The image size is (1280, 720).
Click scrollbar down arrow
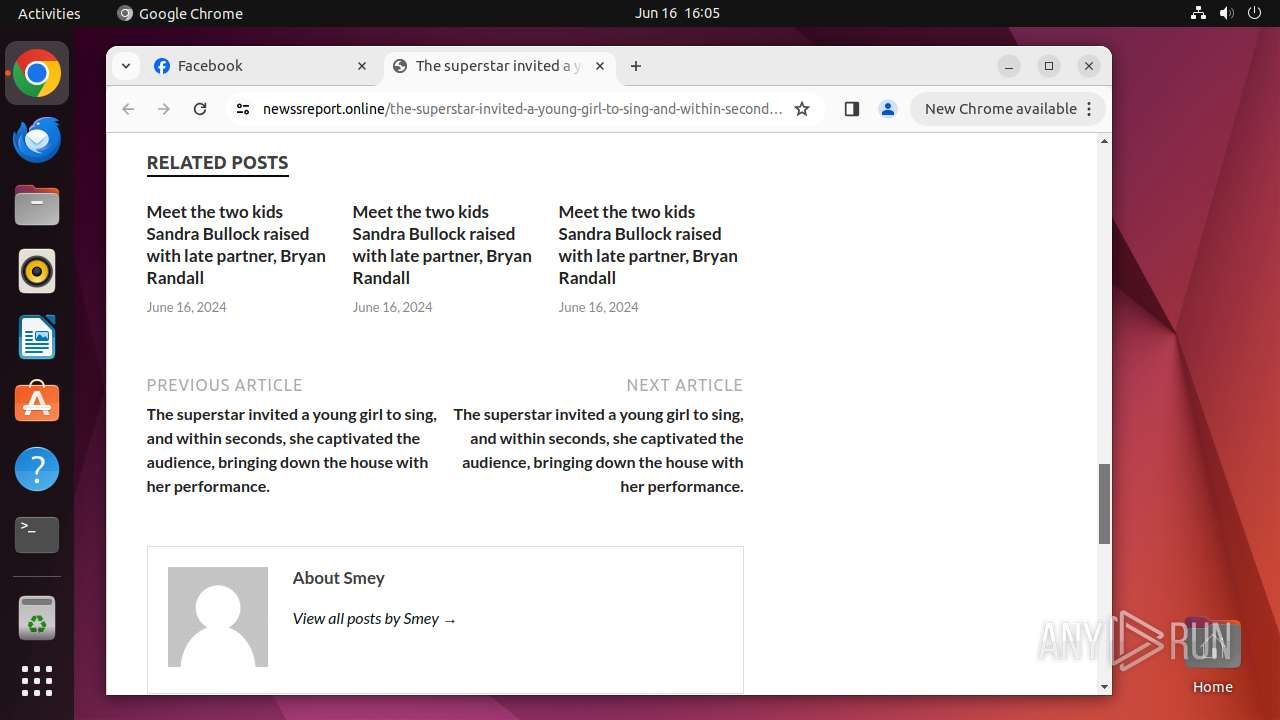(x=1104, y=687)
